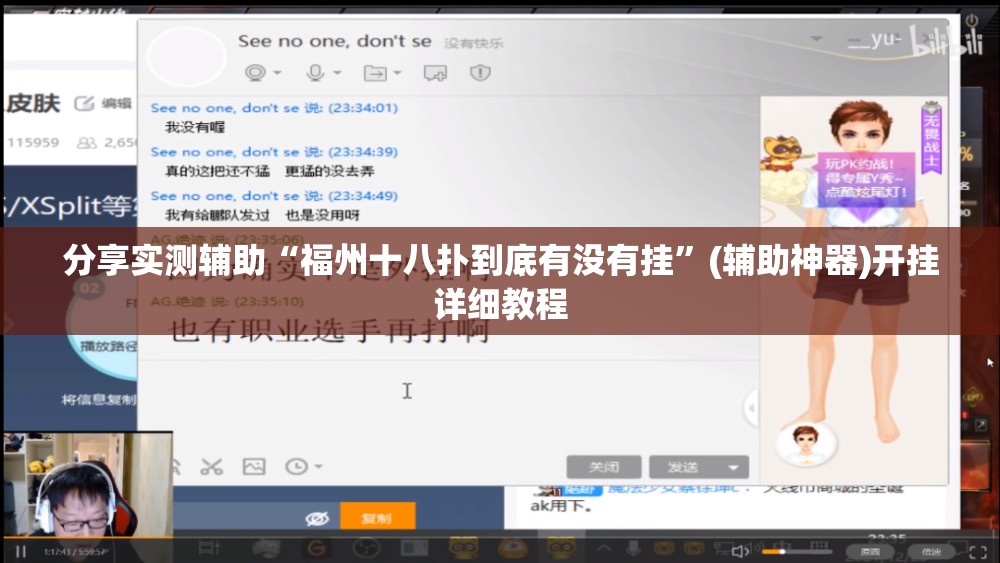1000x563 pixels.
Task: Click into the chat message input area
Action: pyautogui.click(x=446, y=405)
